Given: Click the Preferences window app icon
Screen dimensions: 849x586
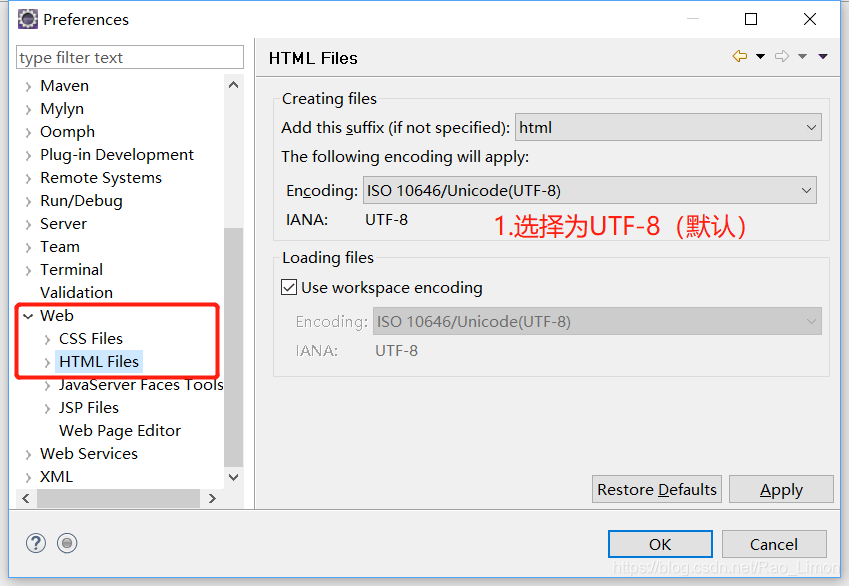Looking at the screenshot, I should (x=28, y=19).
